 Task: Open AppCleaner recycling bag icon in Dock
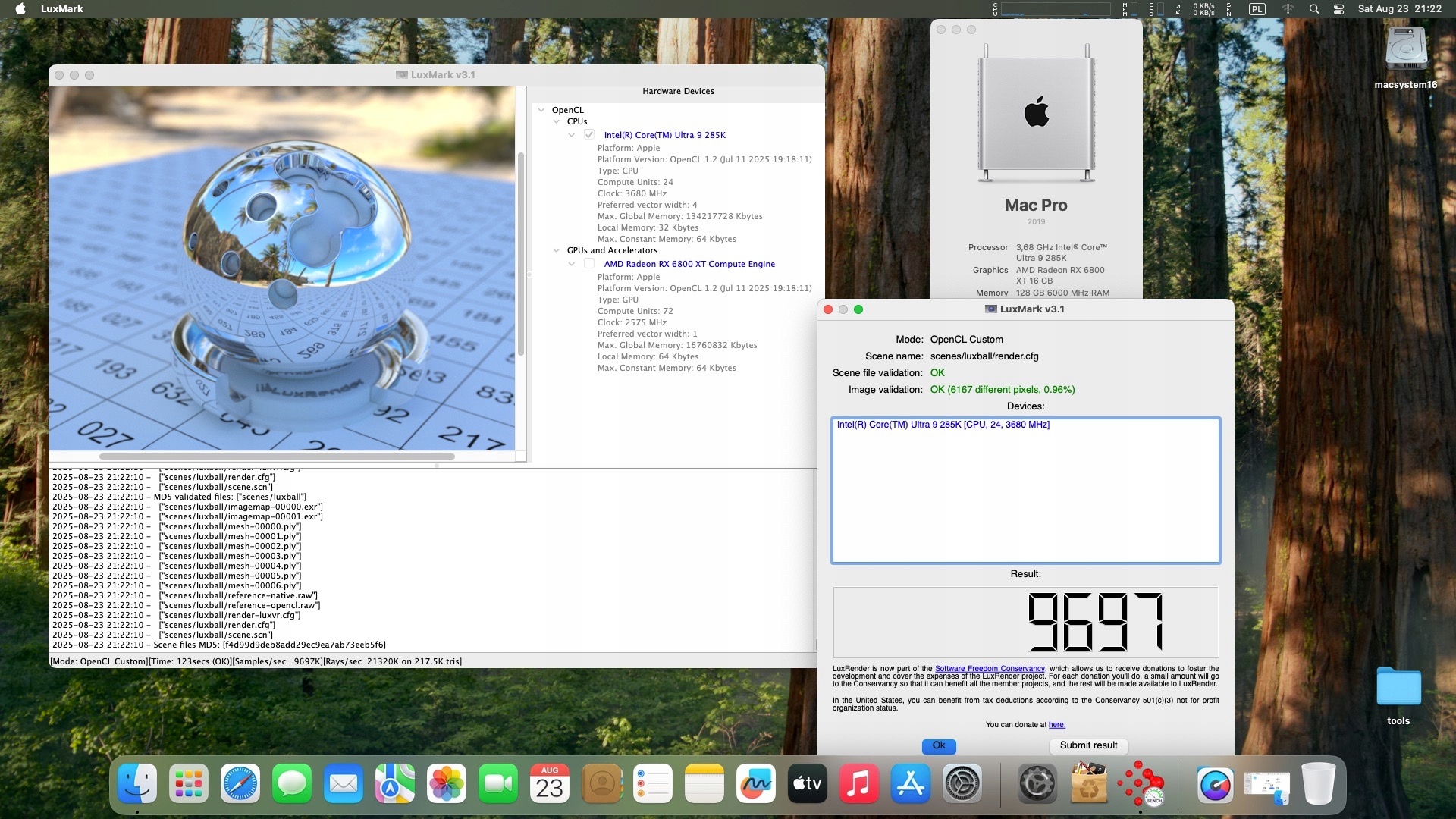coord(1089,783)
